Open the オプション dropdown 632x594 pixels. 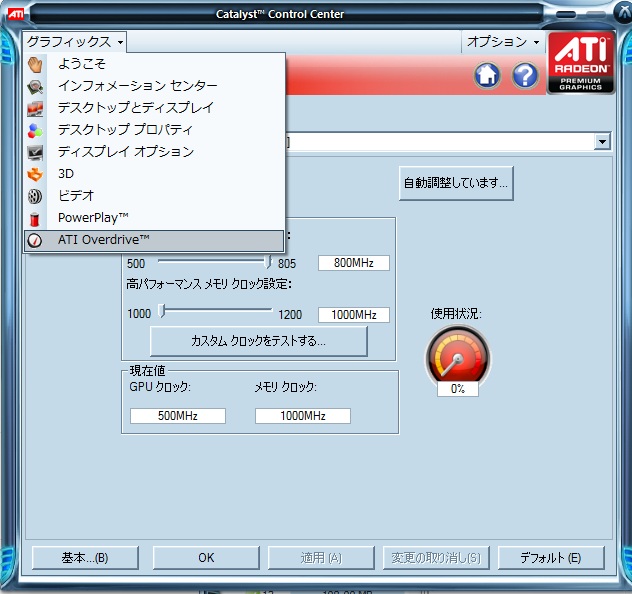(502, 42)
